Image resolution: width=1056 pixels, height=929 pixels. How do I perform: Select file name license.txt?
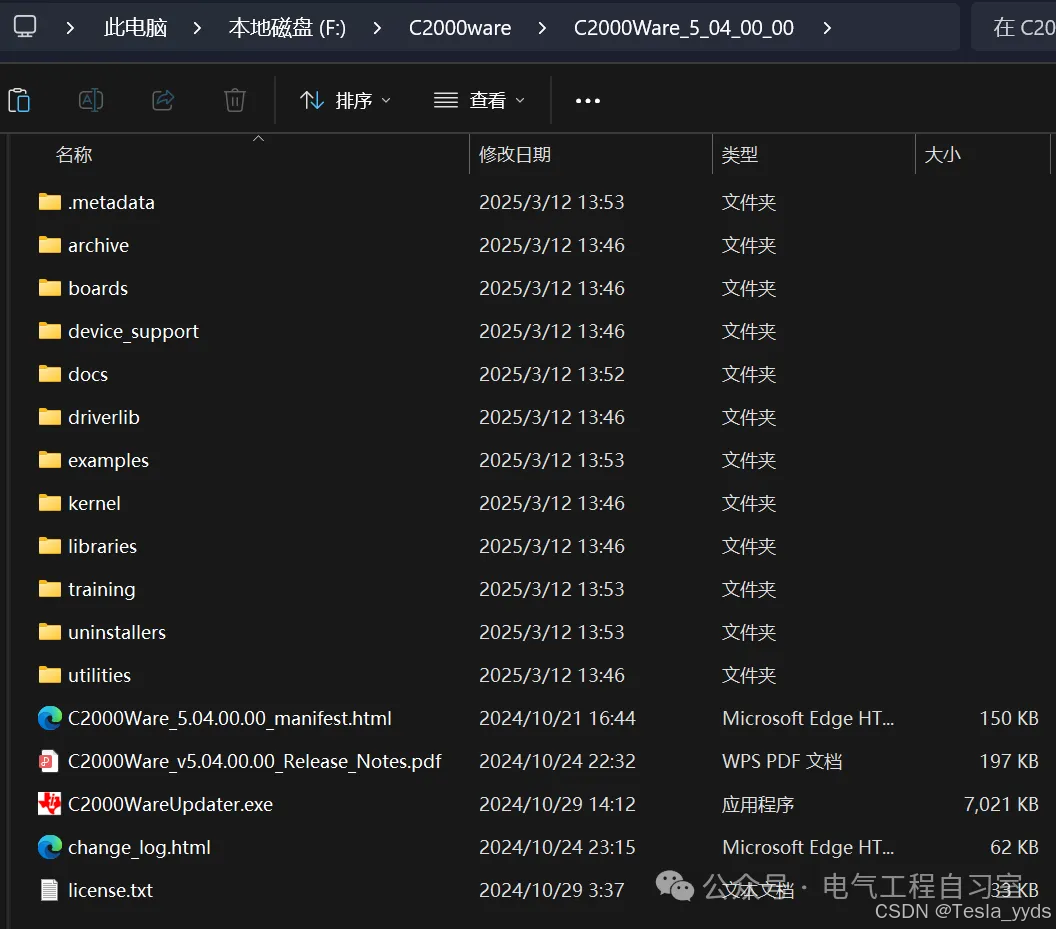coord(110,891)
